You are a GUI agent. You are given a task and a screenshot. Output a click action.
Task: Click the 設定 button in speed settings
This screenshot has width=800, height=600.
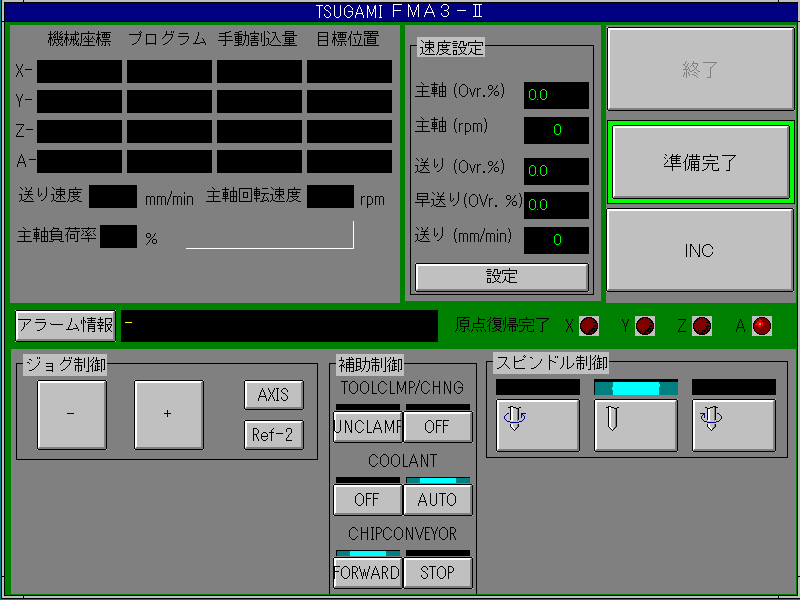point(502,277)
